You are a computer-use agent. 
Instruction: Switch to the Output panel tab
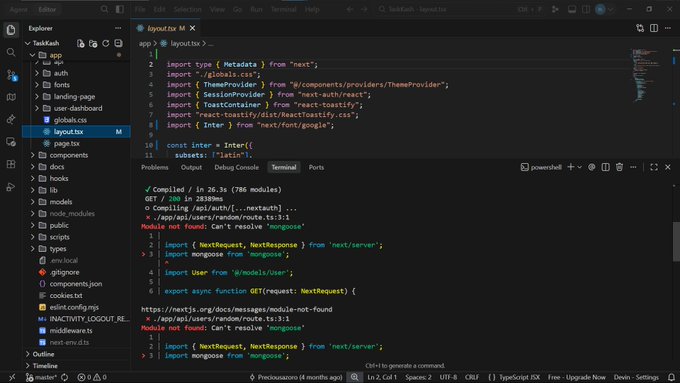coord(191,167)
